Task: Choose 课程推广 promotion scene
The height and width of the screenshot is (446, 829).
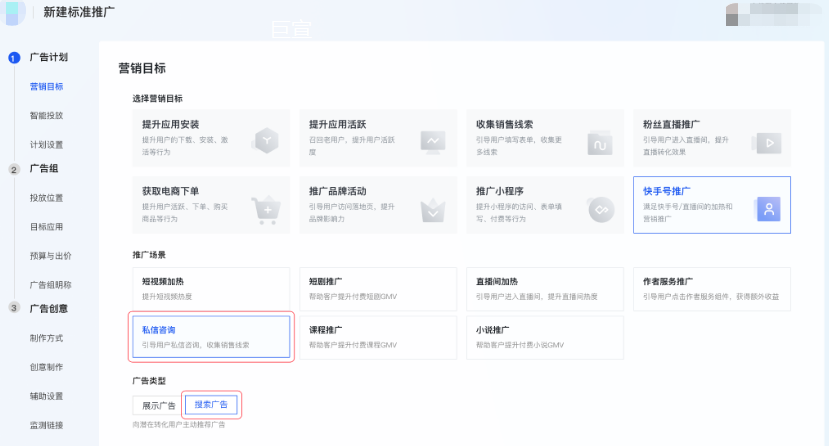Action: (378, 337)
